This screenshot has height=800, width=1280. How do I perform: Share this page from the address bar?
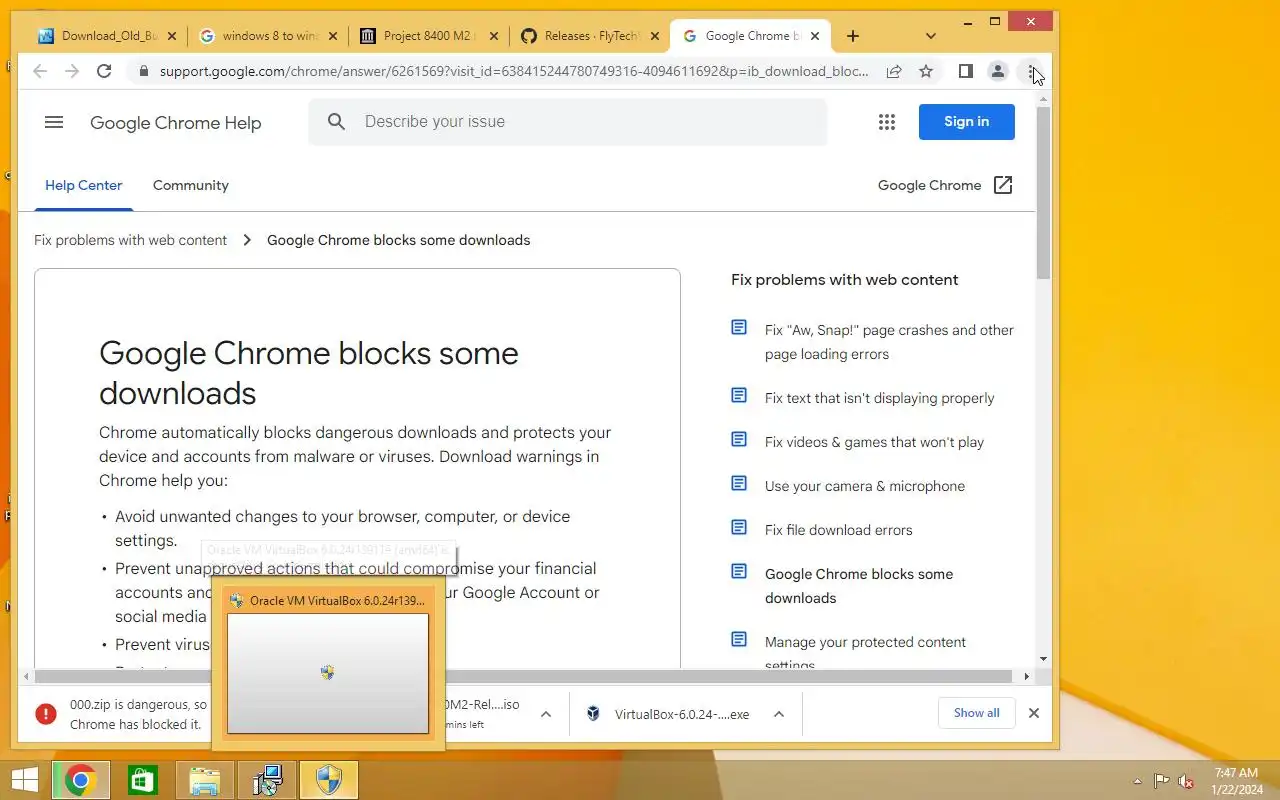point(894,71)
